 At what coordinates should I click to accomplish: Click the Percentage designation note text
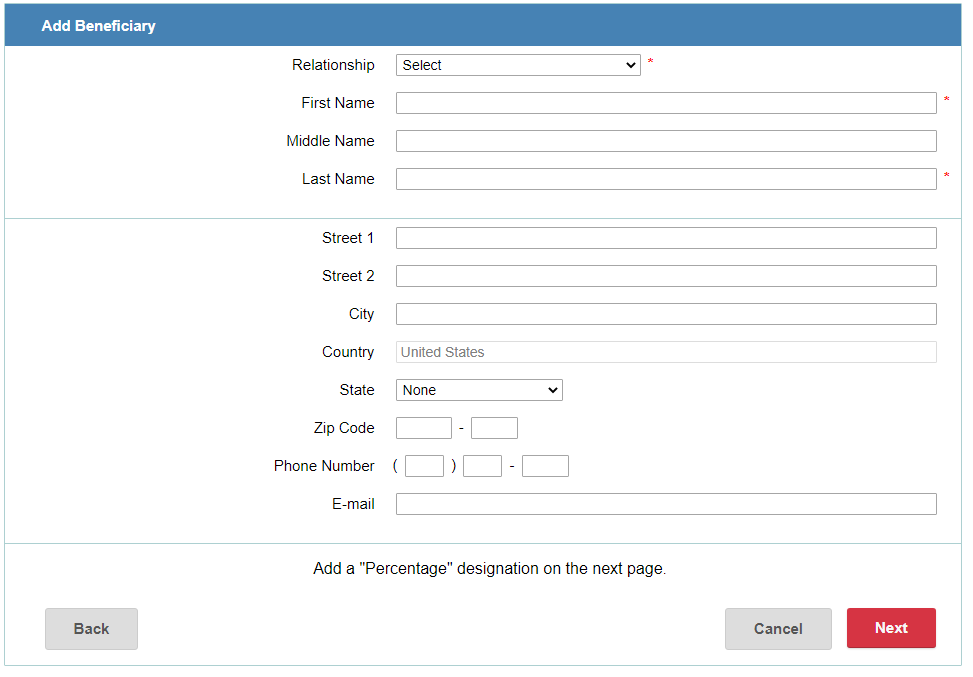pyautogui.click(x=489, y=569)
